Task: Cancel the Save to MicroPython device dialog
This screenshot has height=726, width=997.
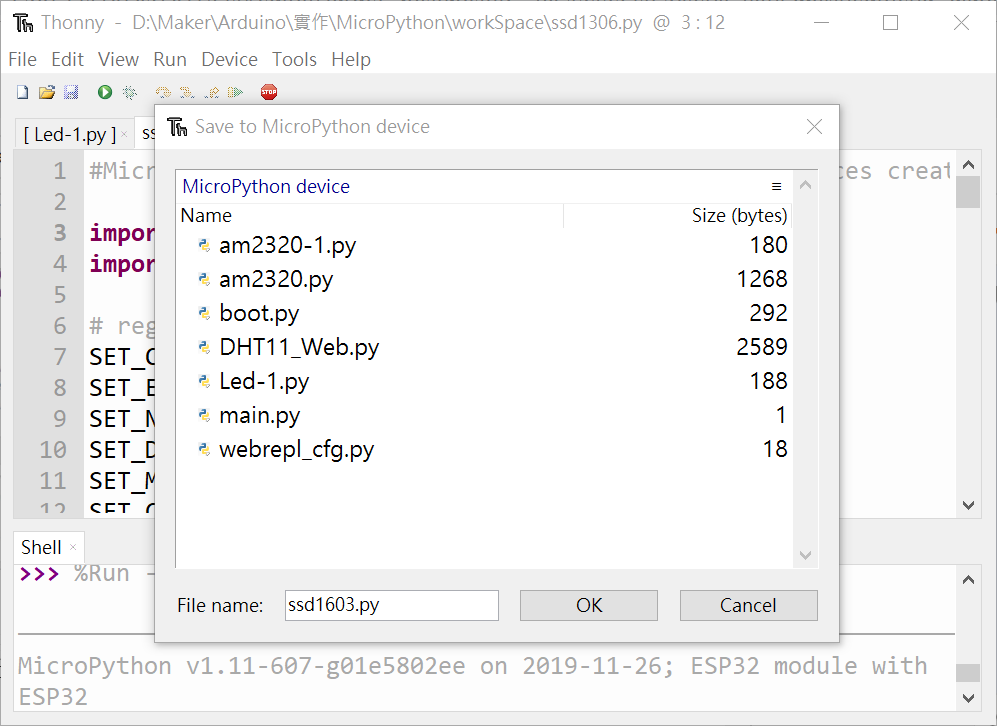Action: tap(748, 605)
